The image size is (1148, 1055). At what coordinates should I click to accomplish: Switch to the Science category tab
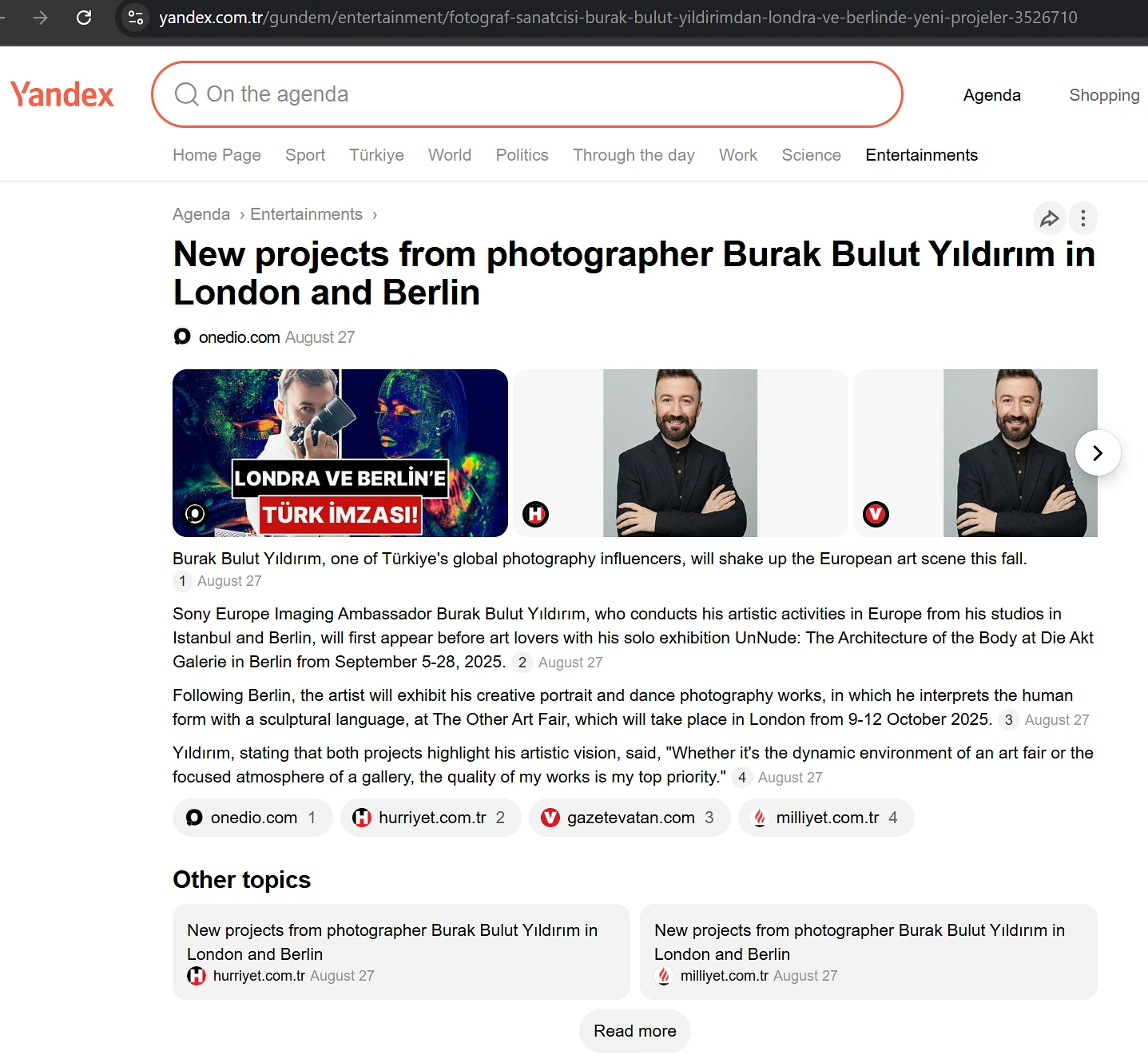tap(811, 155)
